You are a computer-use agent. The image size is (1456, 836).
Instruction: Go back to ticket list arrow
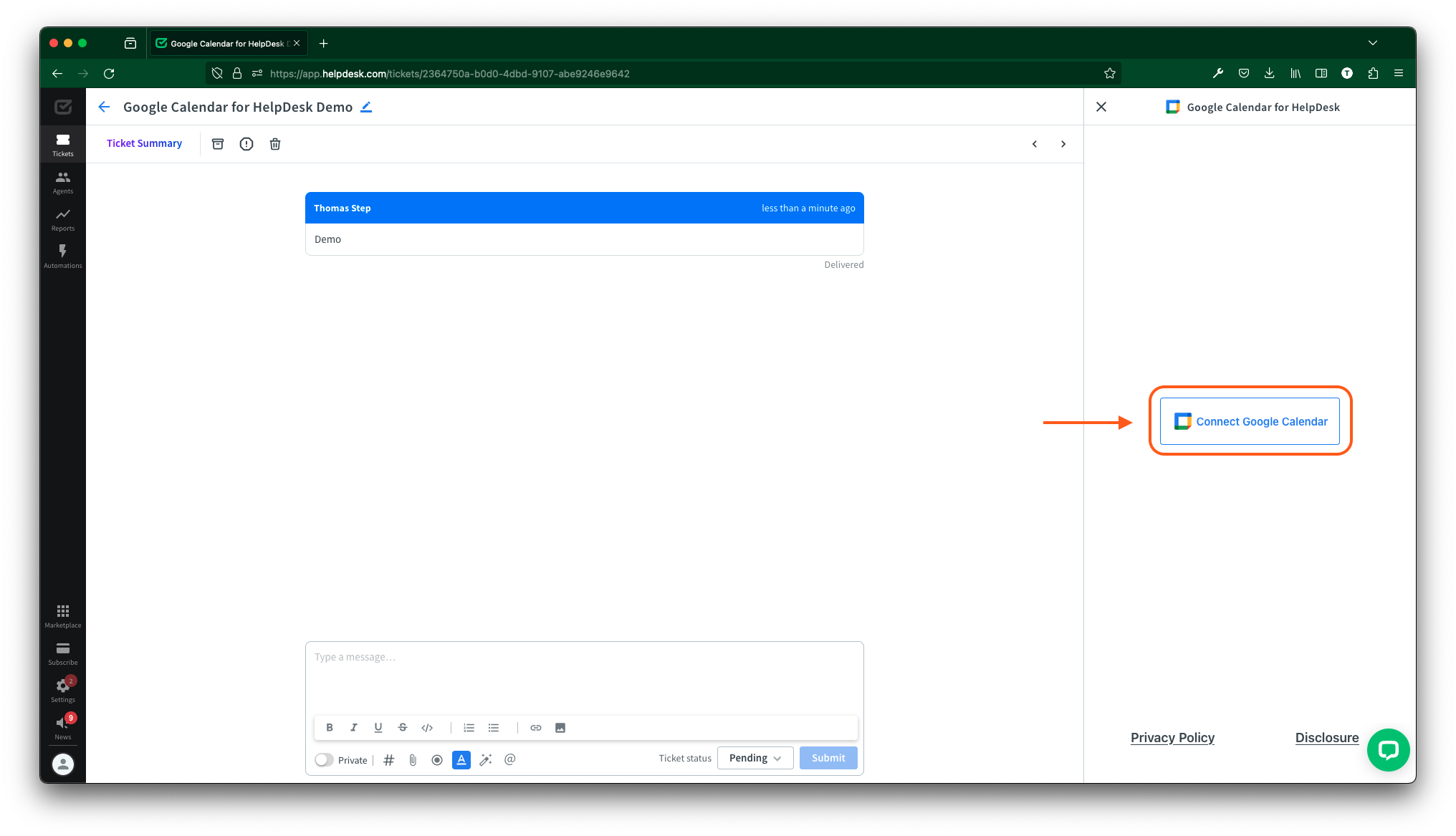(104, 107)
